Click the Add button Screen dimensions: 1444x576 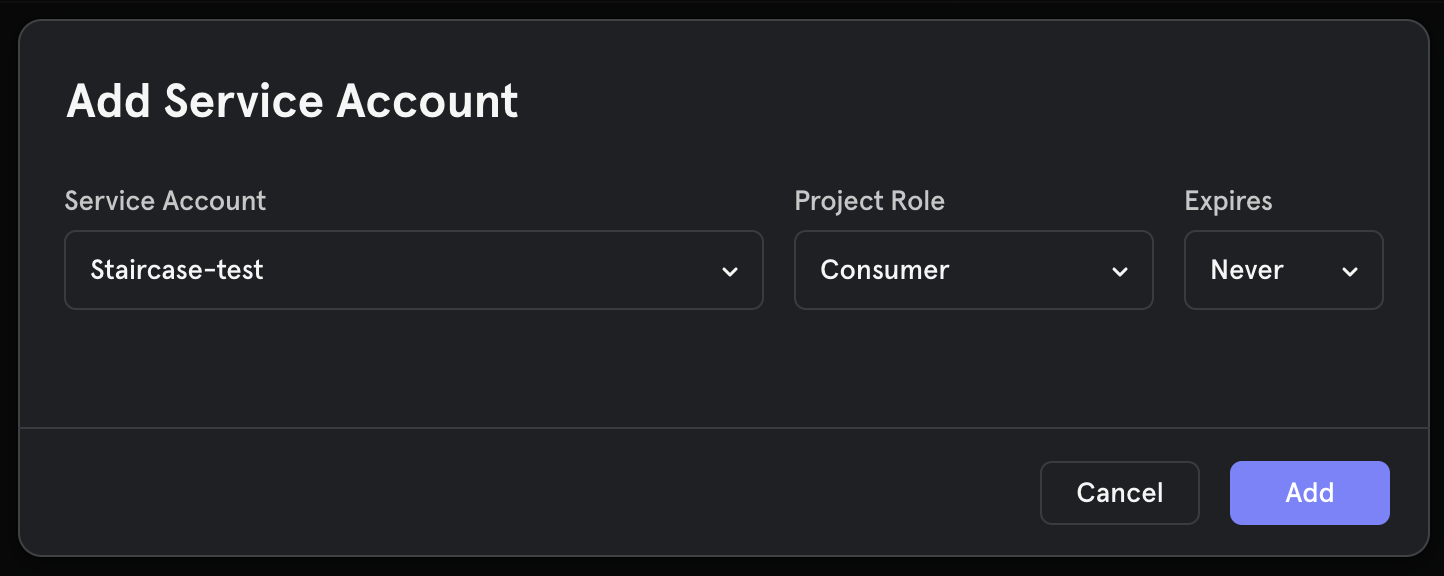pos(1310,493)
